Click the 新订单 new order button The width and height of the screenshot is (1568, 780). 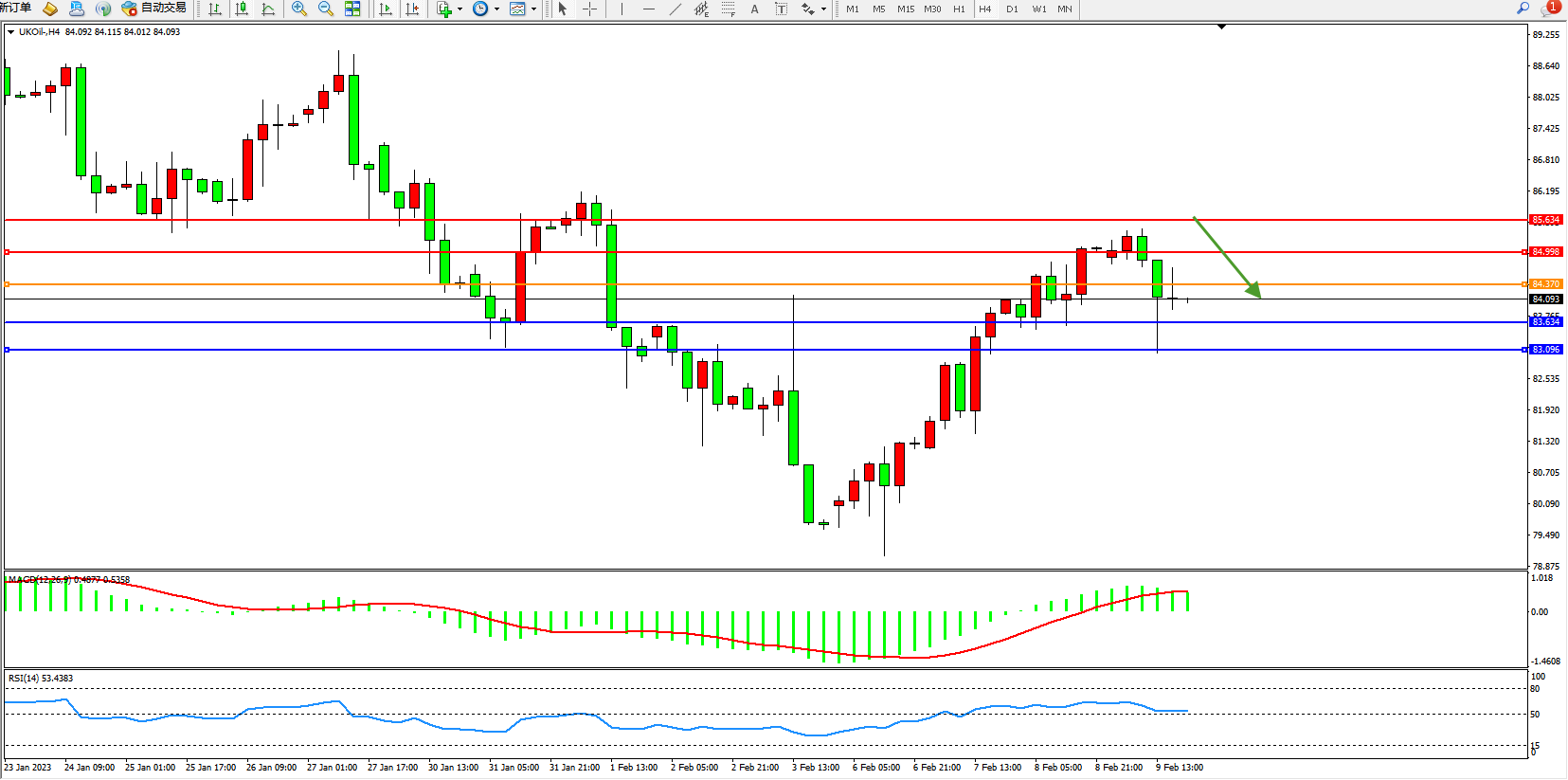click(x=16, y=9)
